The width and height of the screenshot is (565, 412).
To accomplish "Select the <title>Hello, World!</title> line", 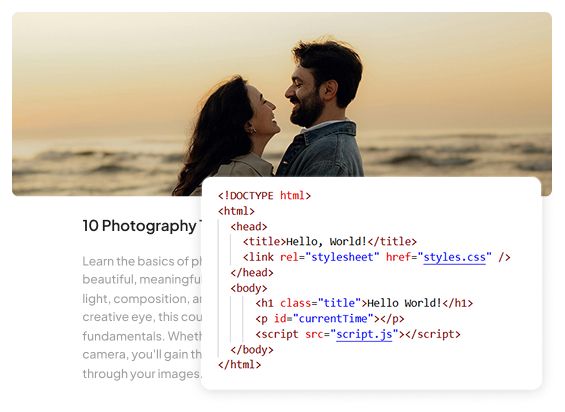I will [330, 242].
